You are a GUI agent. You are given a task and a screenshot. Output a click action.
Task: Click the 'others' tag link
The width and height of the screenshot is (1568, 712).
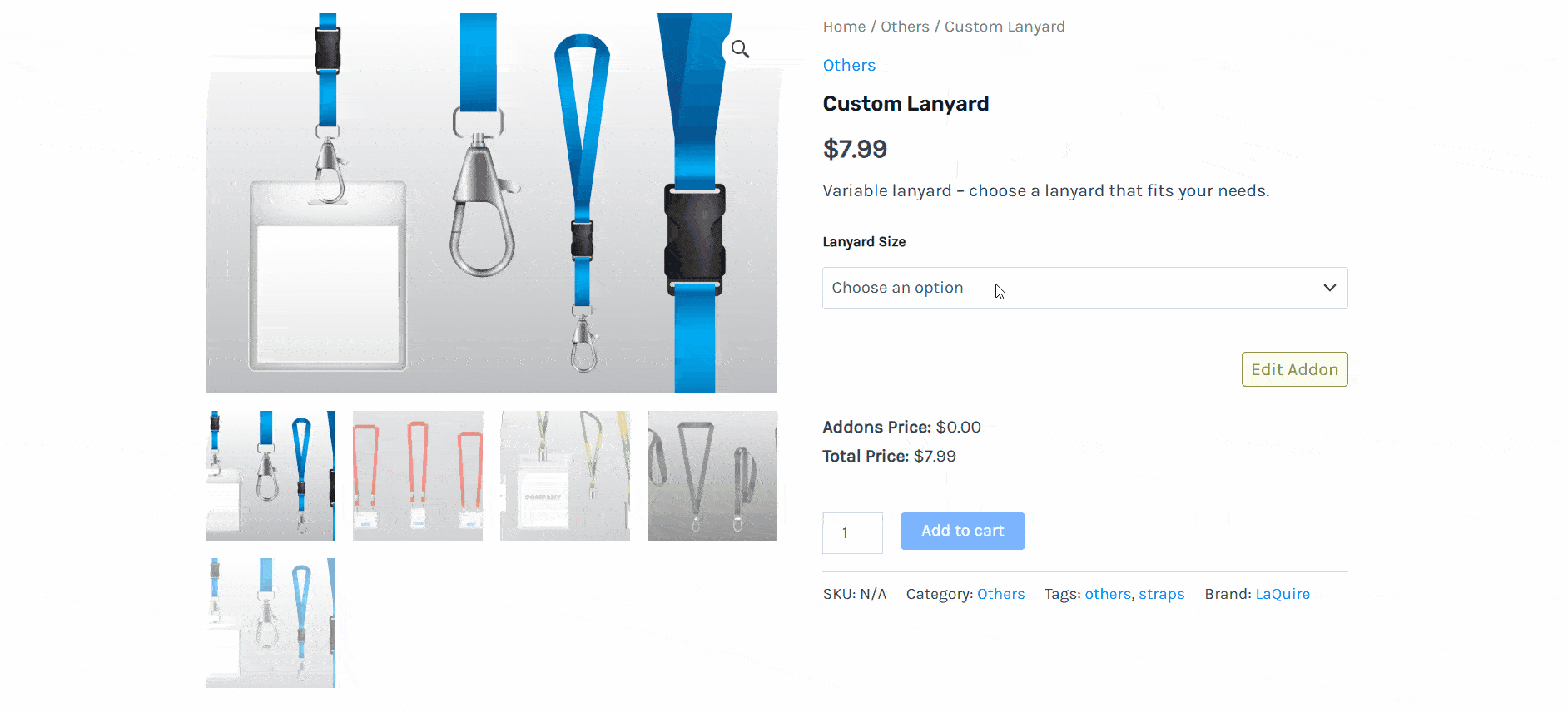[x=1108, y=594]
